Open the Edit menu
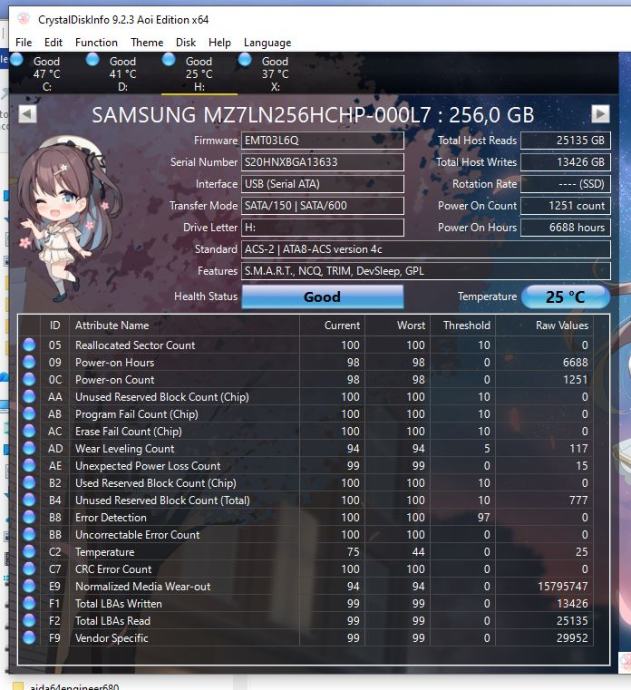This screenshot has width=631, height=690. (53, 43)
